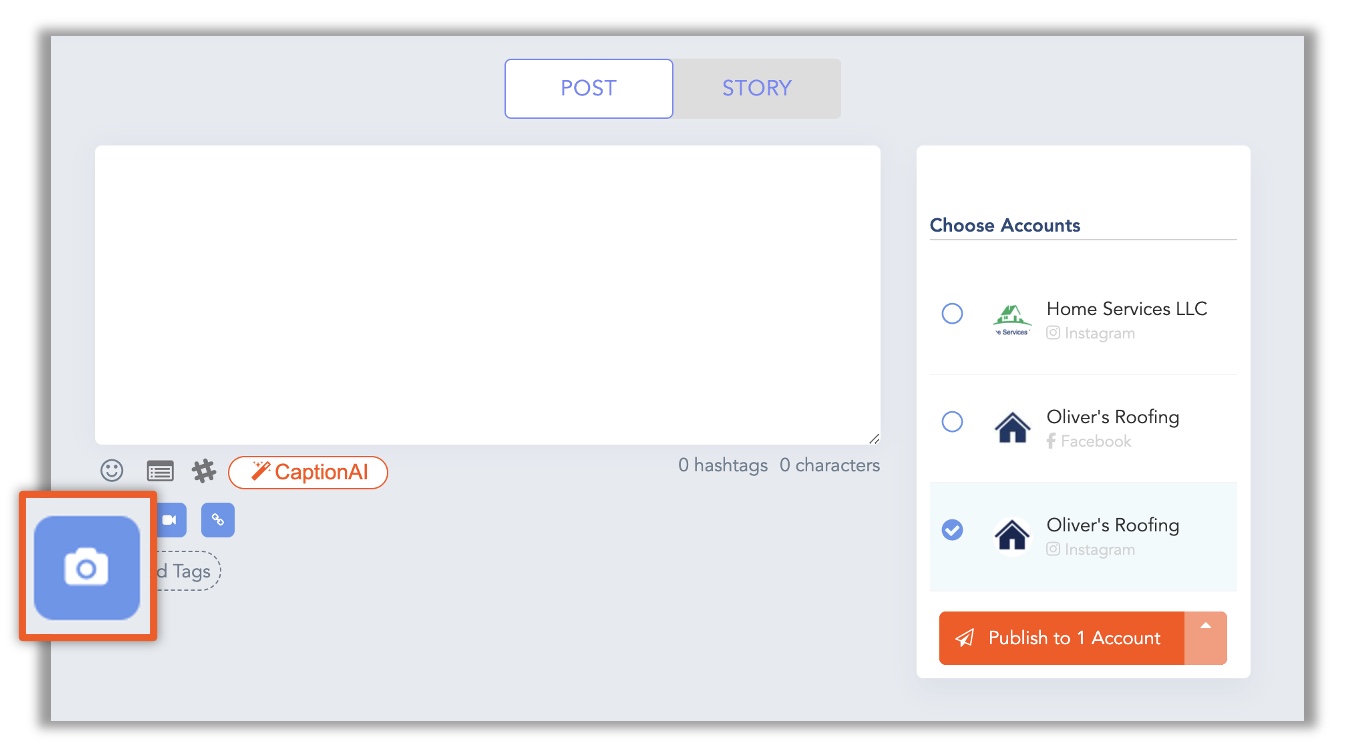Viewport: 1346px width, 756px height.
Task: Click Oliver's Roofing Facebook house avatar
Action: point(1012,428)
